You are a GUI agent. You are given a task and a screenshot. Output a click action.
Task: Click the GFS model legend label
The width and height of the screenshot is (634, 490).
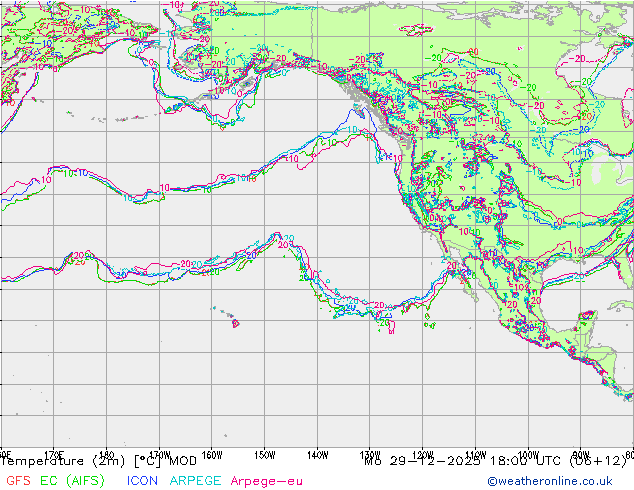(x=16, y=481)
